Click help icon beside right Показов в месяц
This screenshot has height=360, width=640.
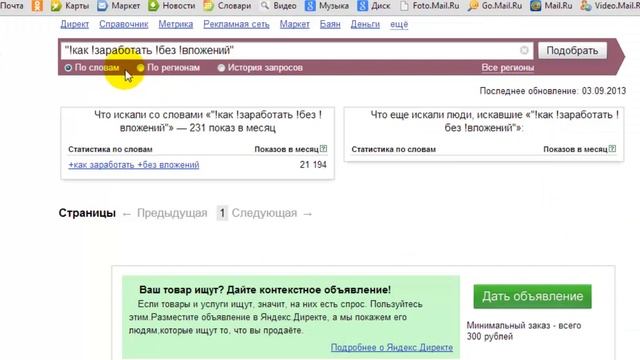coord(612,149)
